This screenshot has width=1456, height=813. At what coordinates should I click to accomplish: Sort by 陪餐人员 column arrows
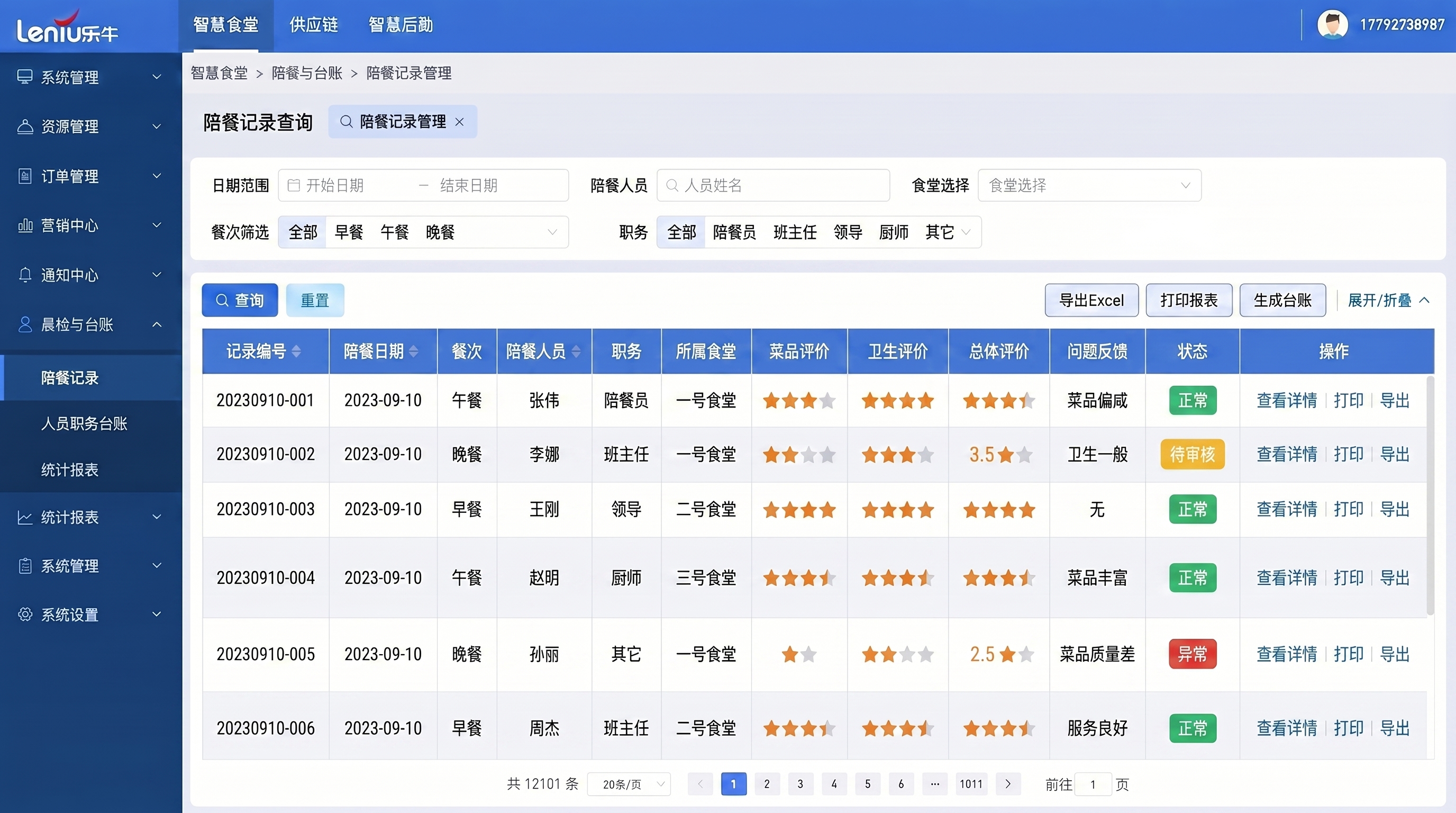point(576,351)
